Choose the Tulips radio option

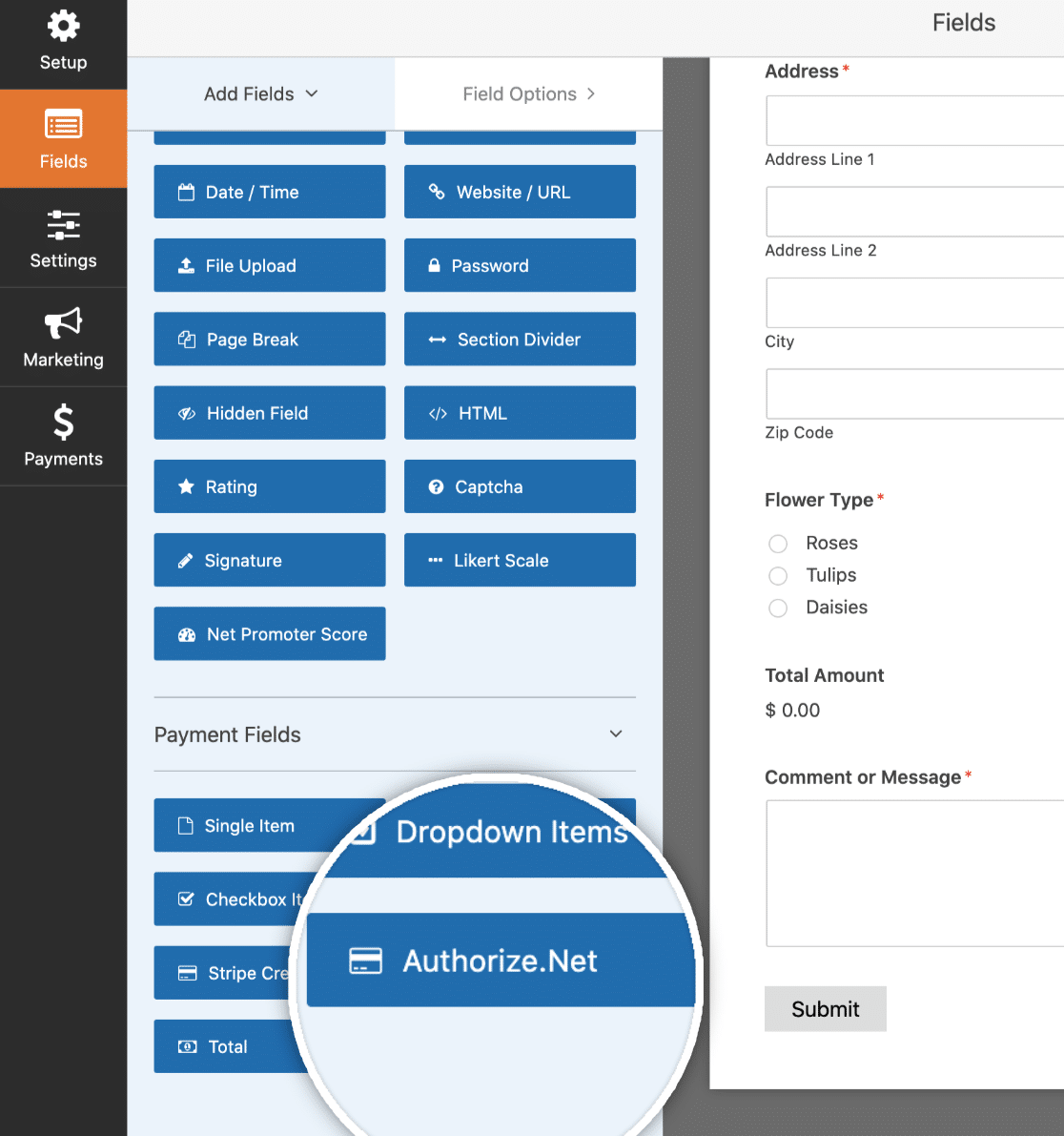tap(778, 576)
